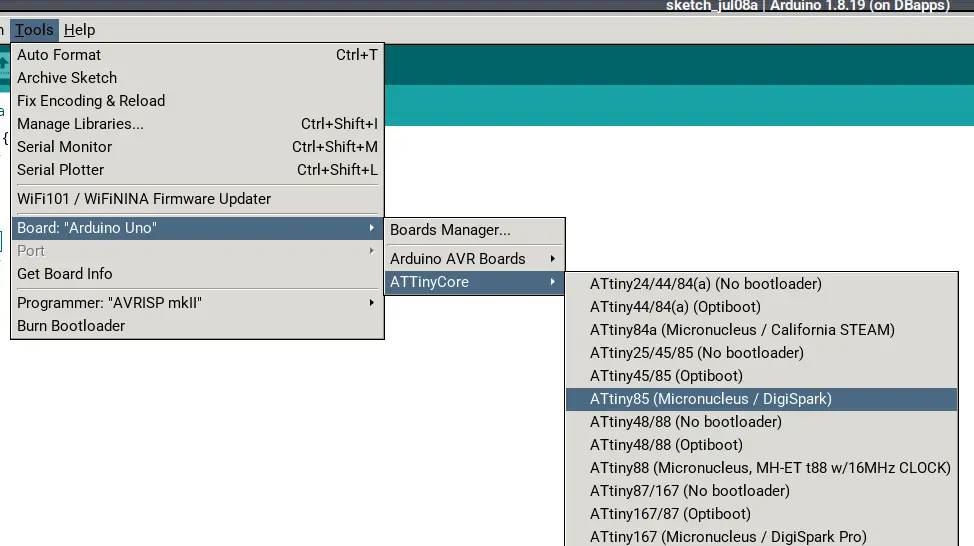Image resolution: width=974 pixels, height=546 pixels.
Task: Select ATtiny45/85 (Optiboot) board
Action: tap(762, 376)
